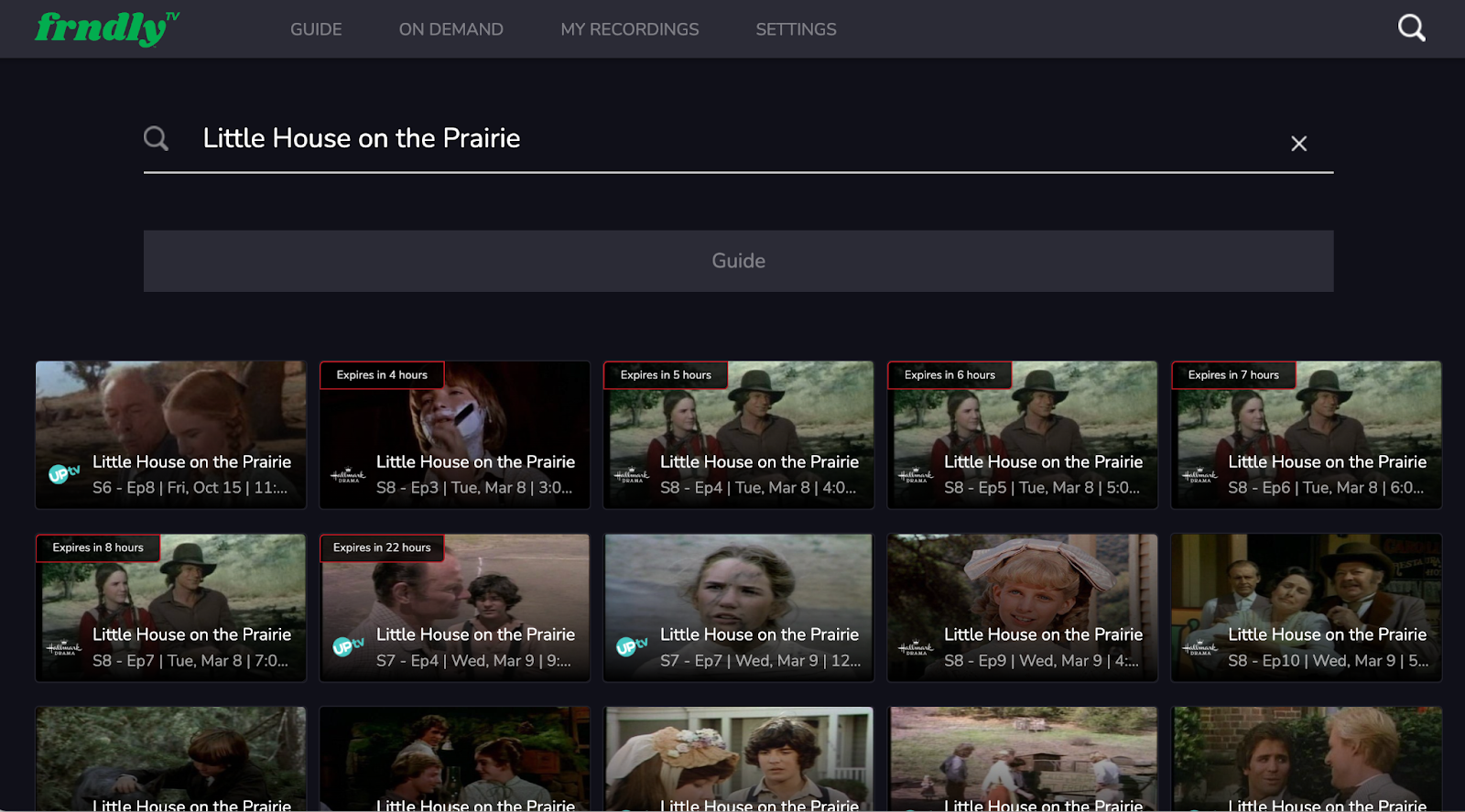Click the UPtv logo on the S7 - Ep7 card
The width and height of the screenshot is (1465, 812).
(x=632, y=646)
